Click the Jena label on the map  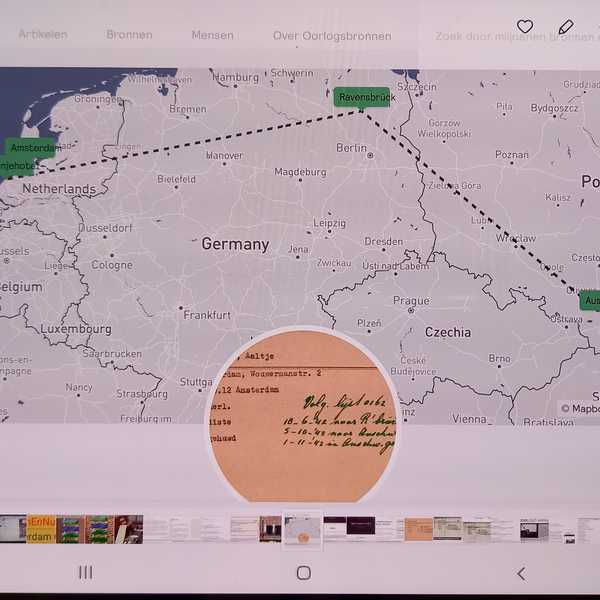click(x=298, y=249)
